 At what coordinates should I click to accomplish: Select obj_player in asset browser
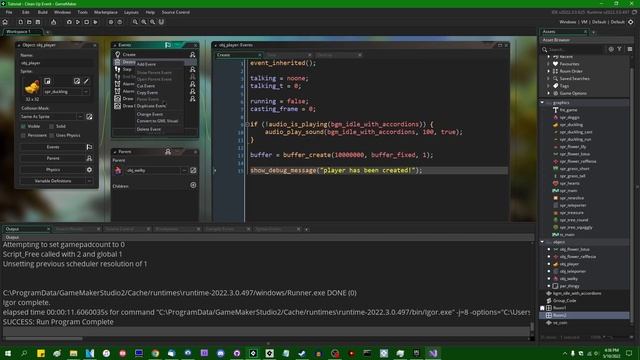569,264
